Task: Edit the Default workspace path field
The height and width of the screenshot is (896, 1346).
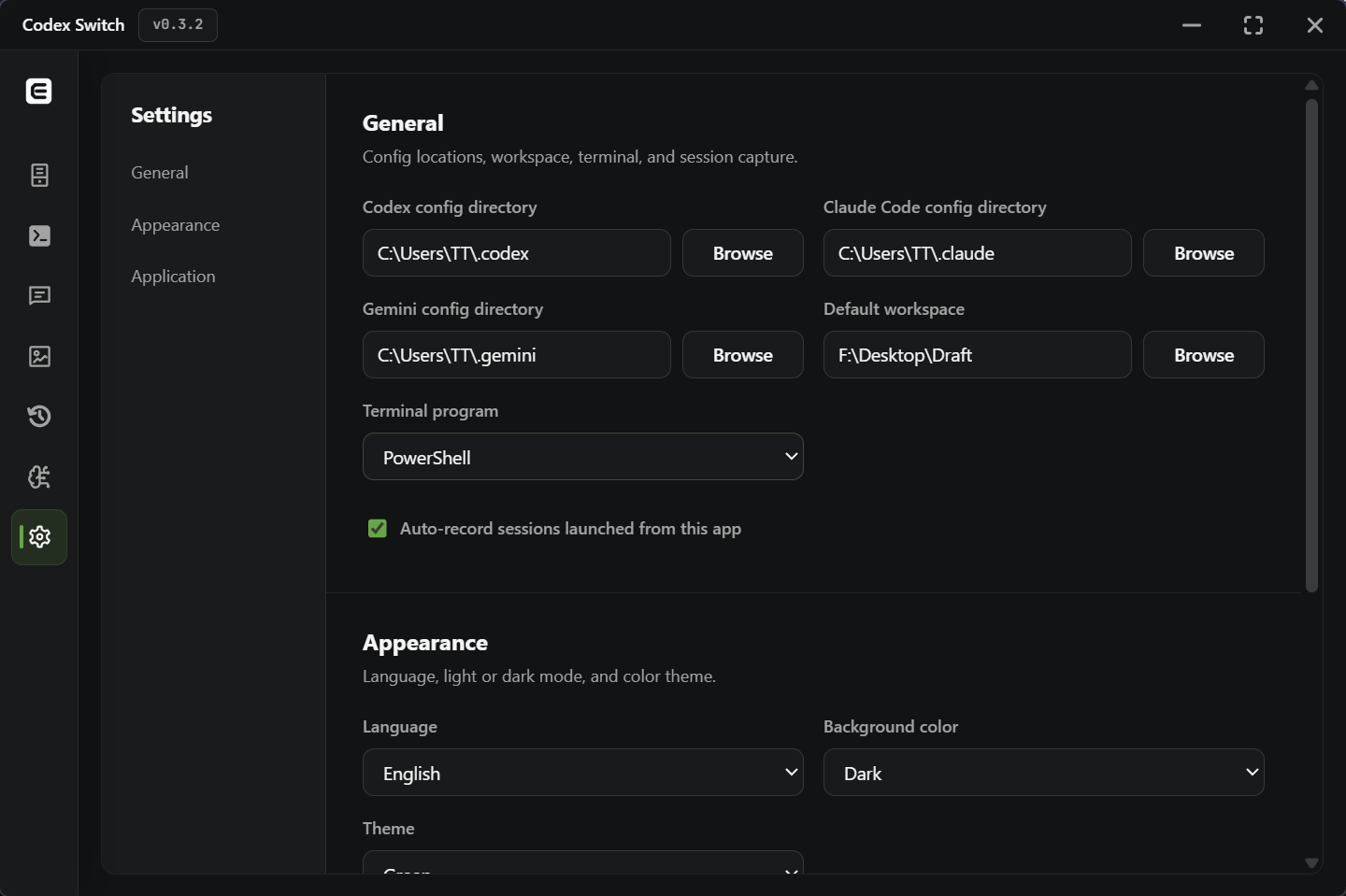Action: click(x=978, y=355)
